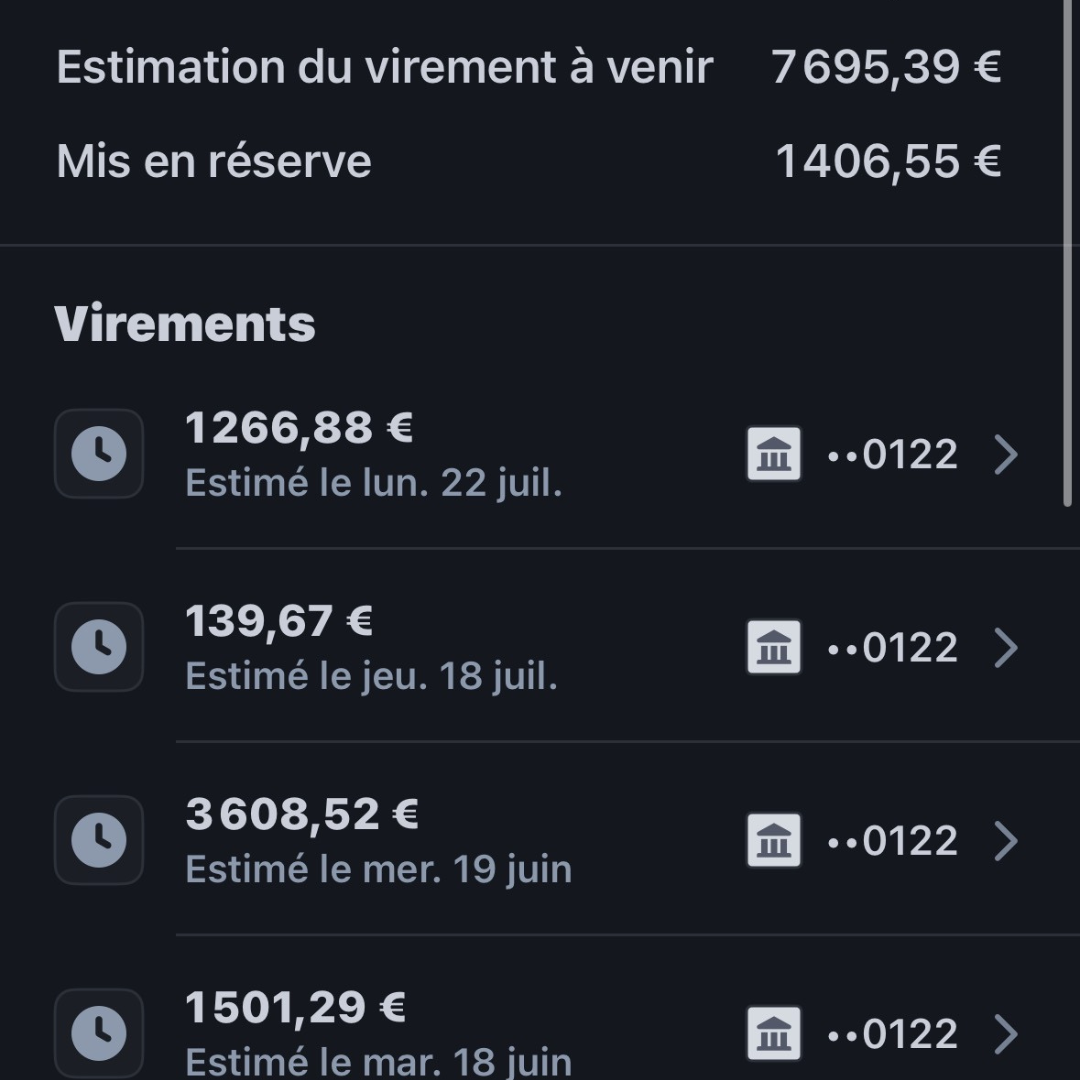Tap bank icon beside 18 juil. transfer

774,648
